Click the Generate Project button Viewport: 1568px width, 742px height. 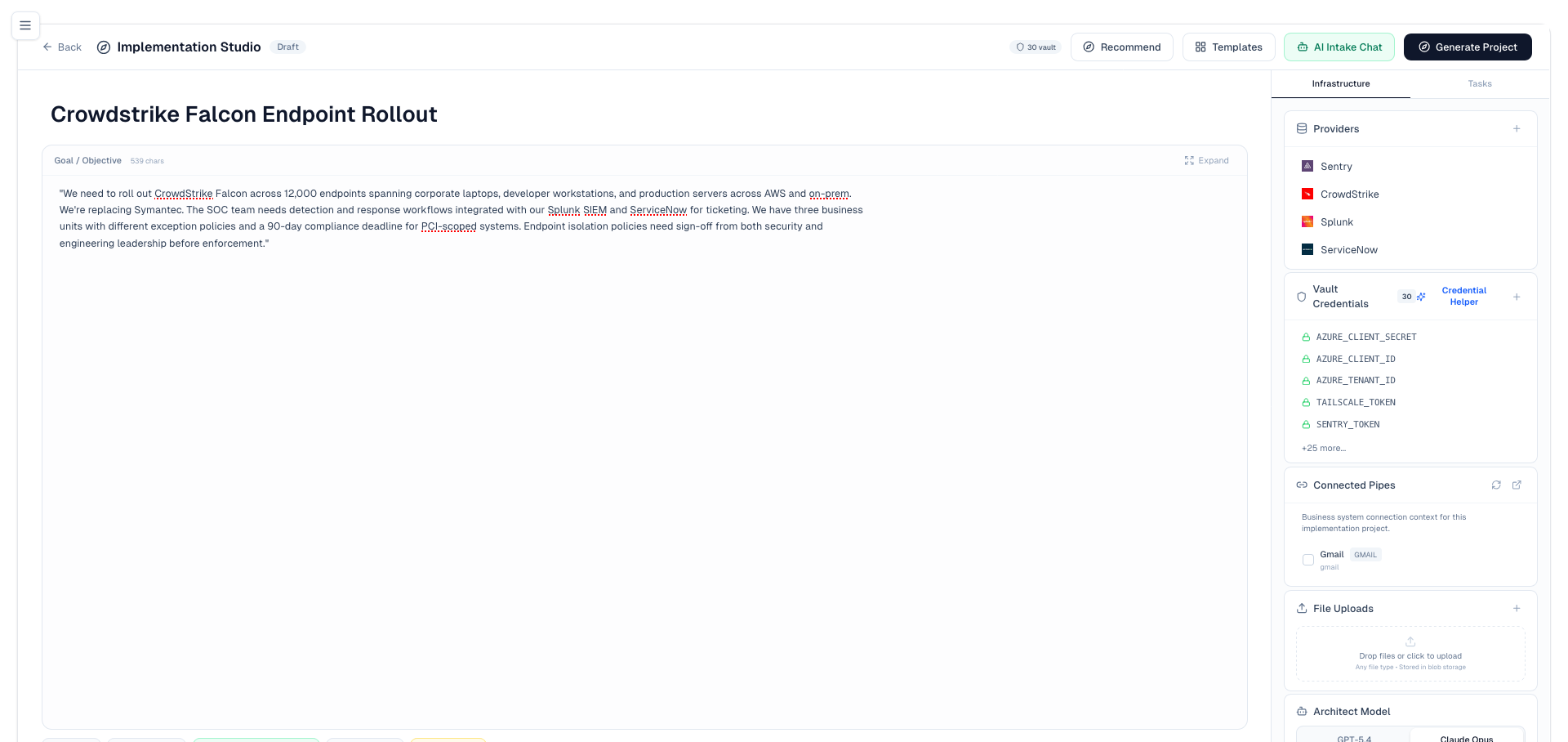(x=1468, y=47)
